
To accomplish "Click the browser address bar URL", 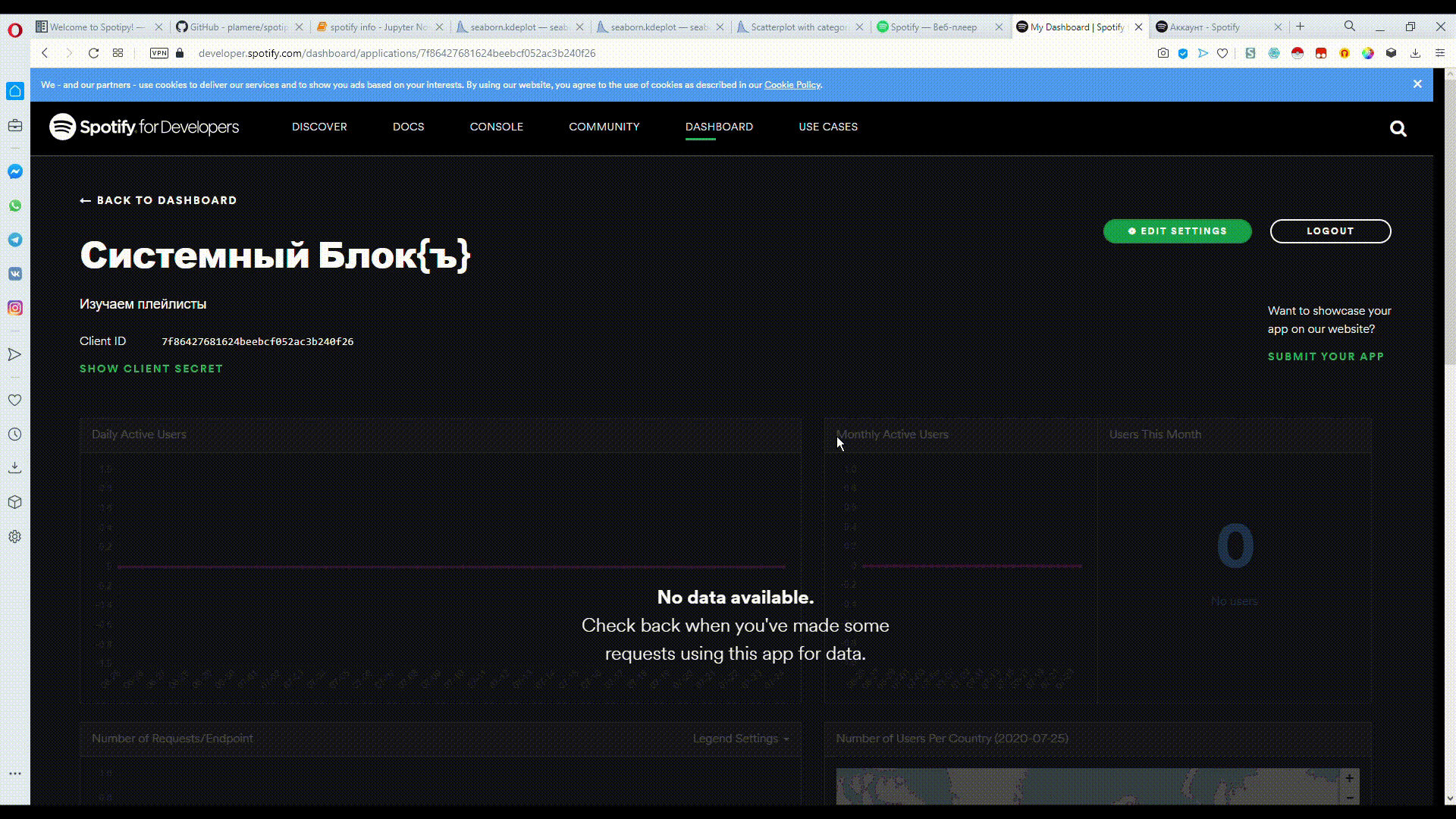I will click(x=397, y=53).
